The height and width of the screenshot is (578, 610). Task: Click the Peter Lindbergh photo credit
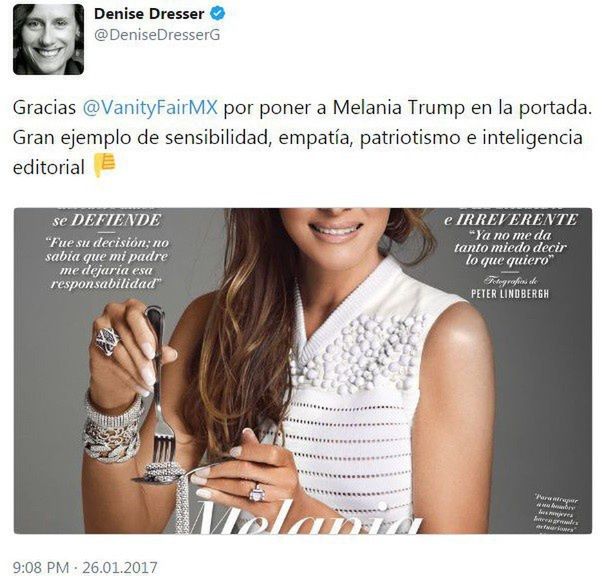click(x=510, y=293)
